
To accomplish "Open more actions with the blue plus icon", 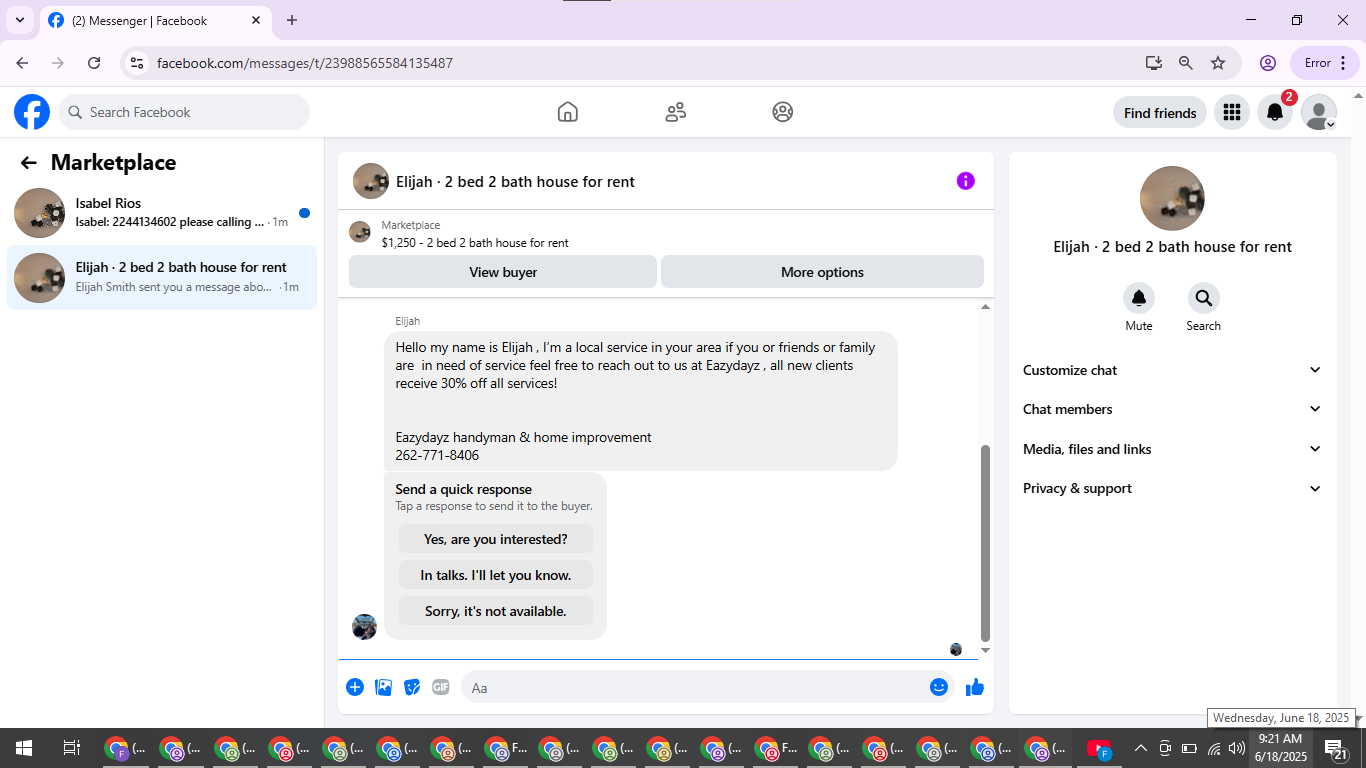I will pos(355,687).
